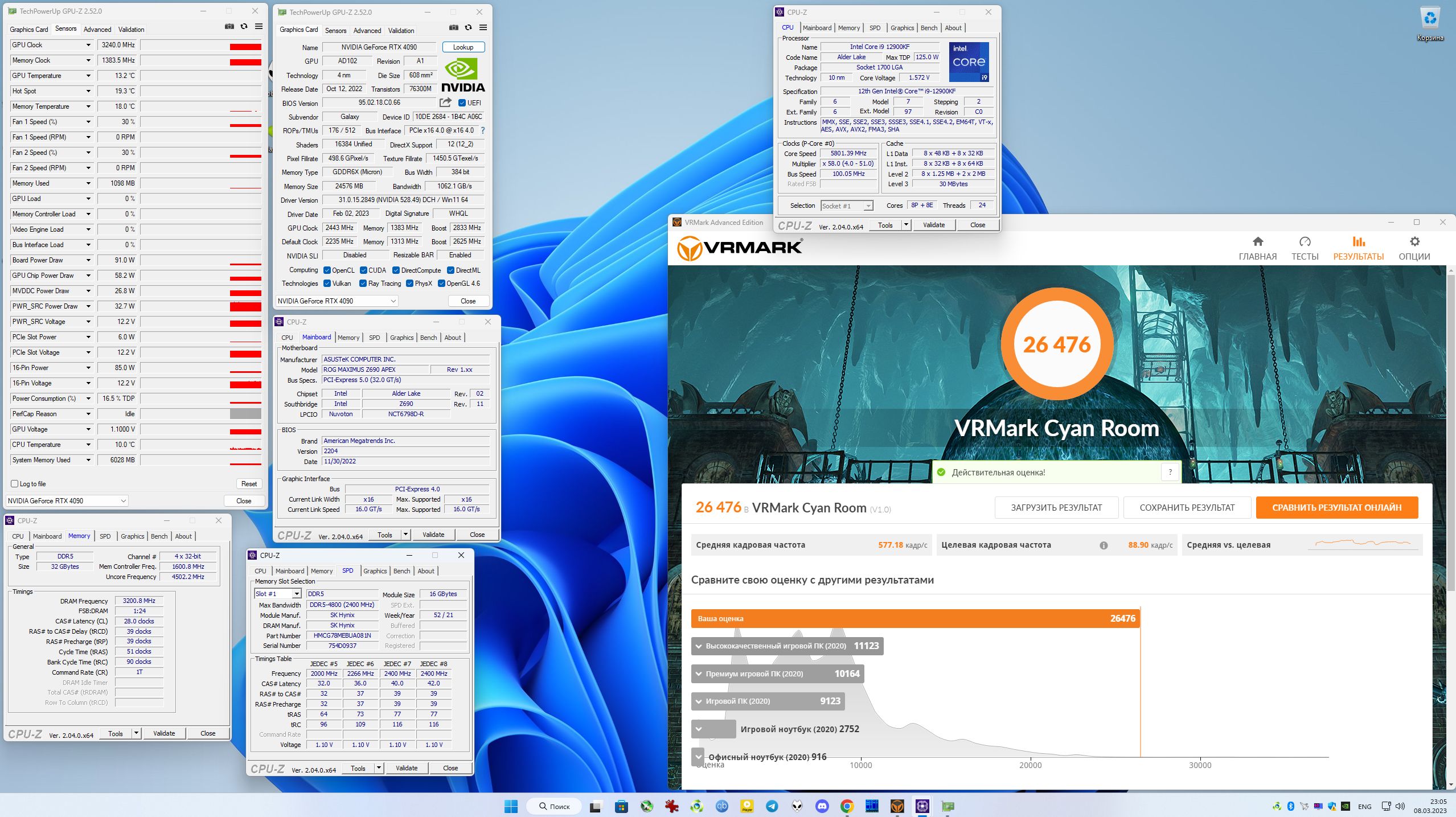Open Board Power Draw sensor dropdown
This screenshot has height=817, width=1456.
click(88, 260)
